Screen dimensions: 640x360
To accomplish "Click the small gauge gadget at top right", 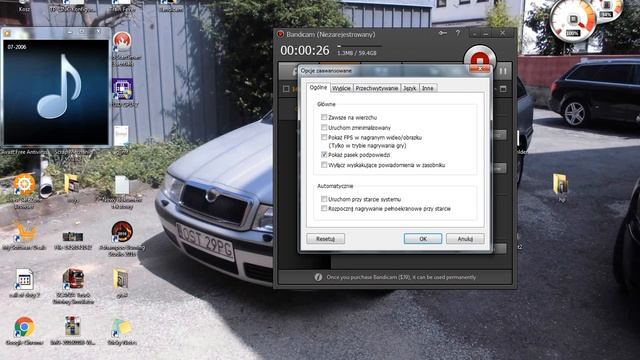I will coord(607,9).
